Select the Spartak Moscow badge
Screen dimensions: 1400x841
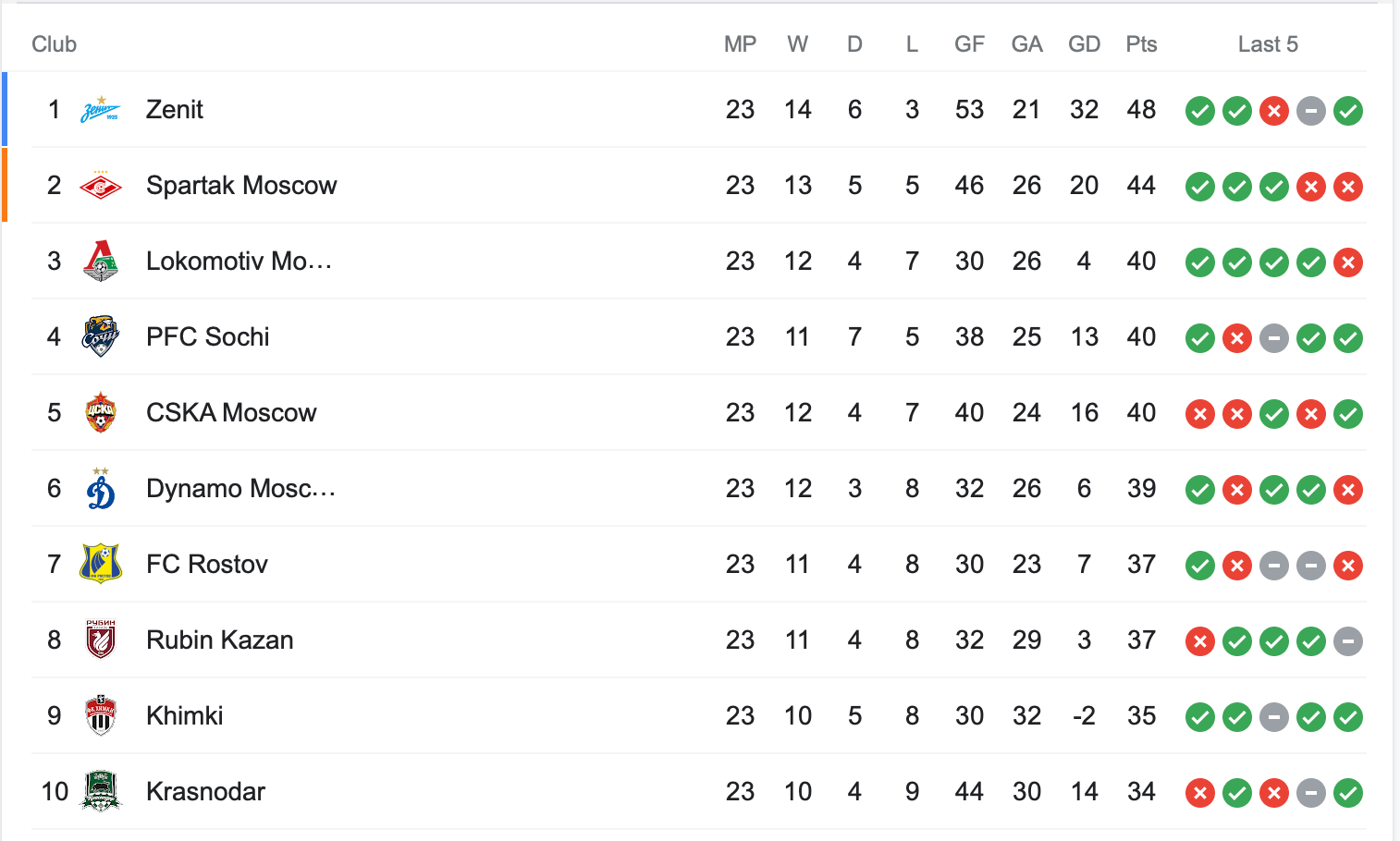click(102, 185)
